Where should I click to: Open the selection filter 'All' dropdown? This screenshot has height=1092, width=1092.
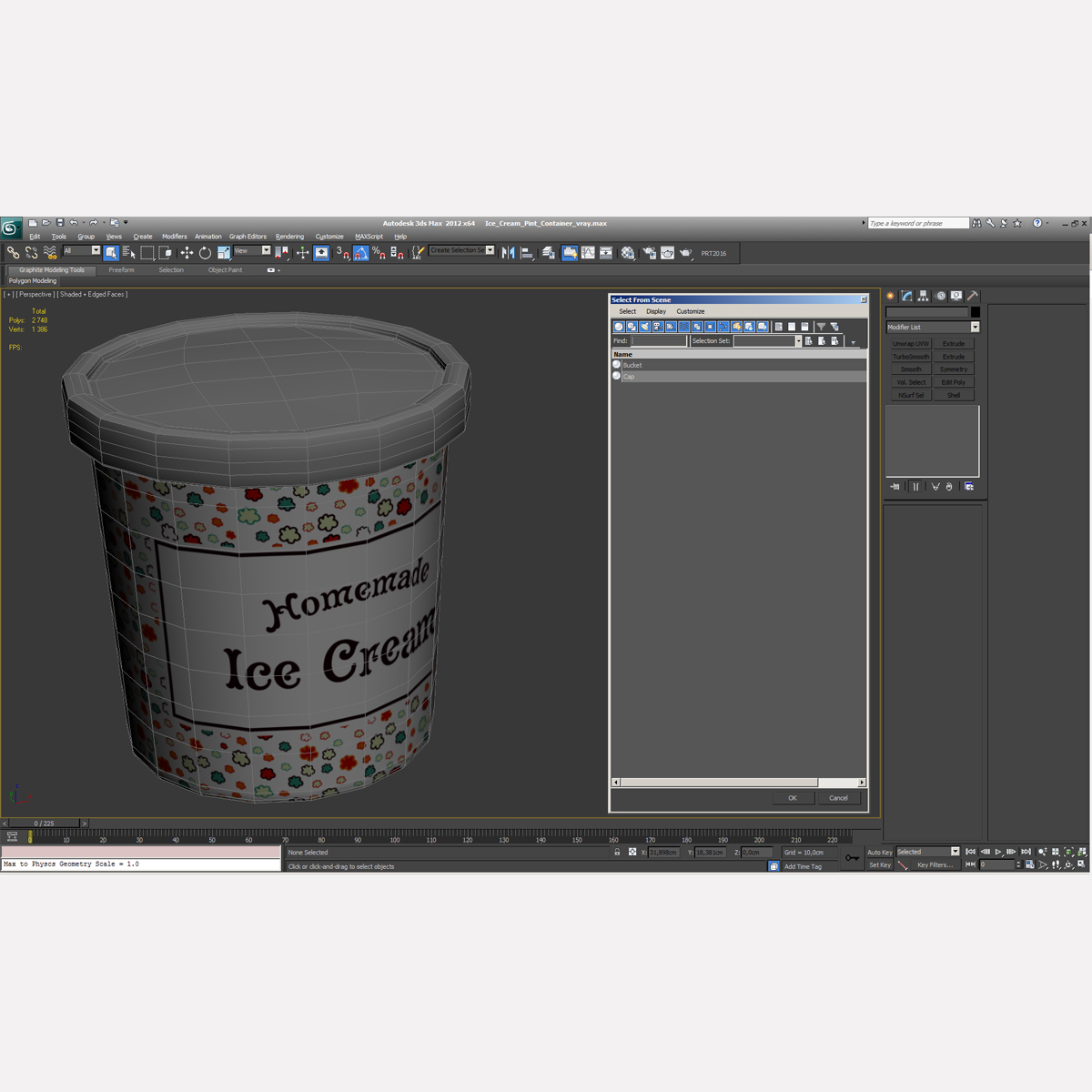(82, 250)
